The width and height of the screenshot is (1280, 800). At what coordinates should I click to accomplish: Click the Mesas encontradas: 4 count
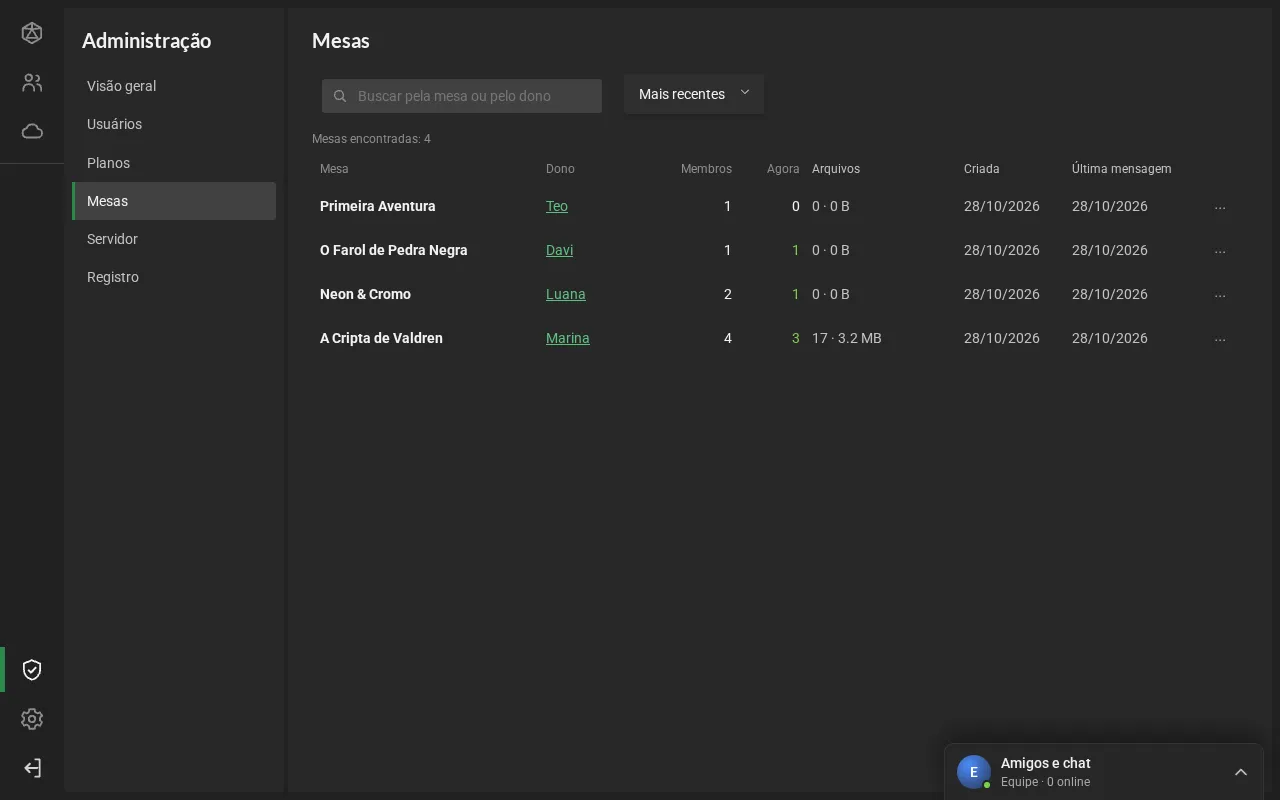[371, 139]
